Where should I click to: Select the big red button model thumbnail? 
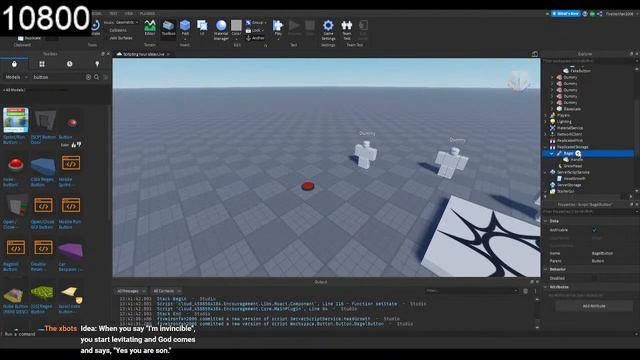(16, 164)
